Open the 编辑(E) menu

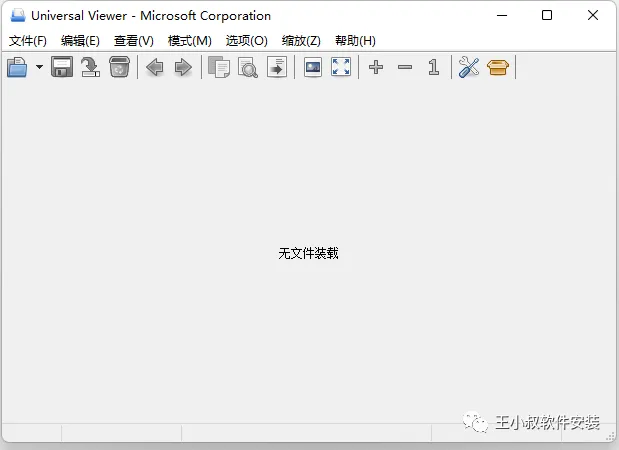click(80, 41)
